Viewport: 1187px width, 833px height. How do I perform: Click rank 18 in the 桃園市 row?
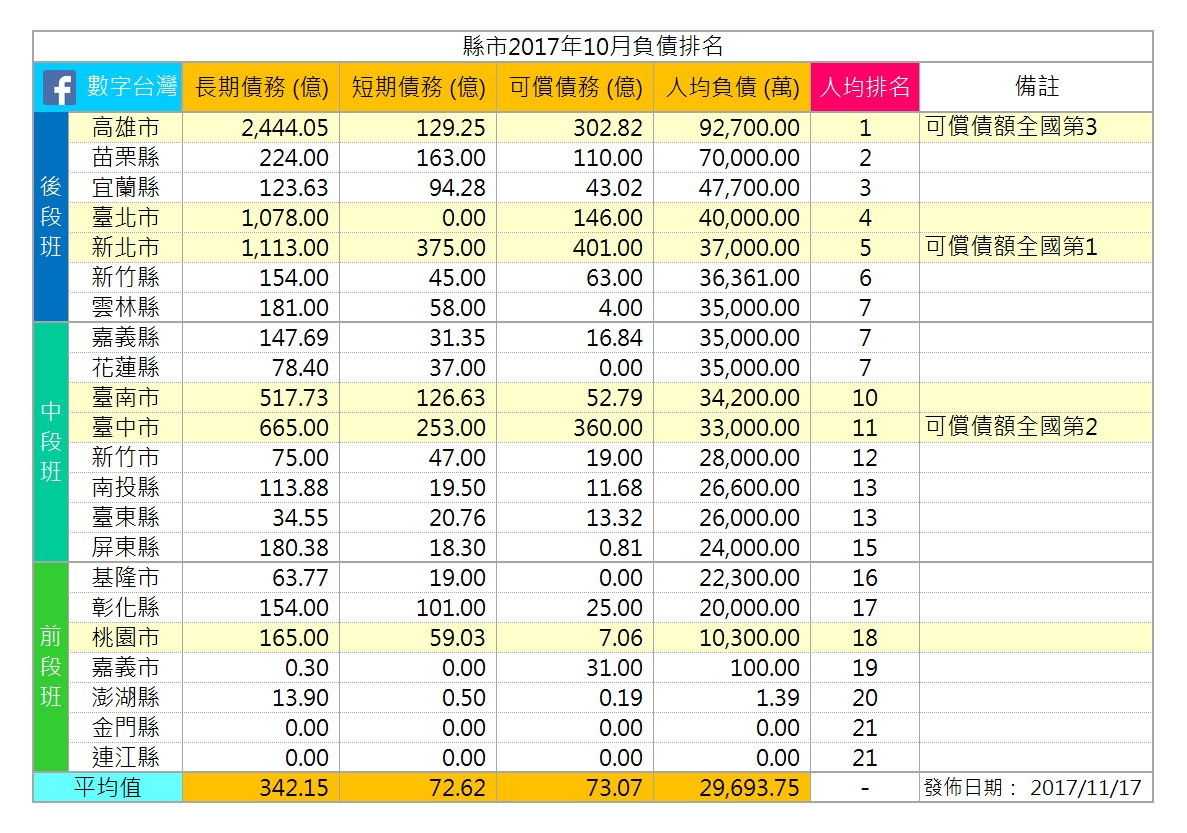865,638
